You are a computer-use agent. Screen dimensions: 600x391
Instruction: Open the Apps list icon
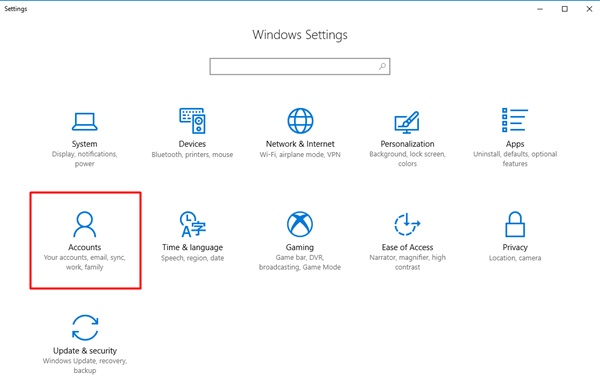pos(515,120)
